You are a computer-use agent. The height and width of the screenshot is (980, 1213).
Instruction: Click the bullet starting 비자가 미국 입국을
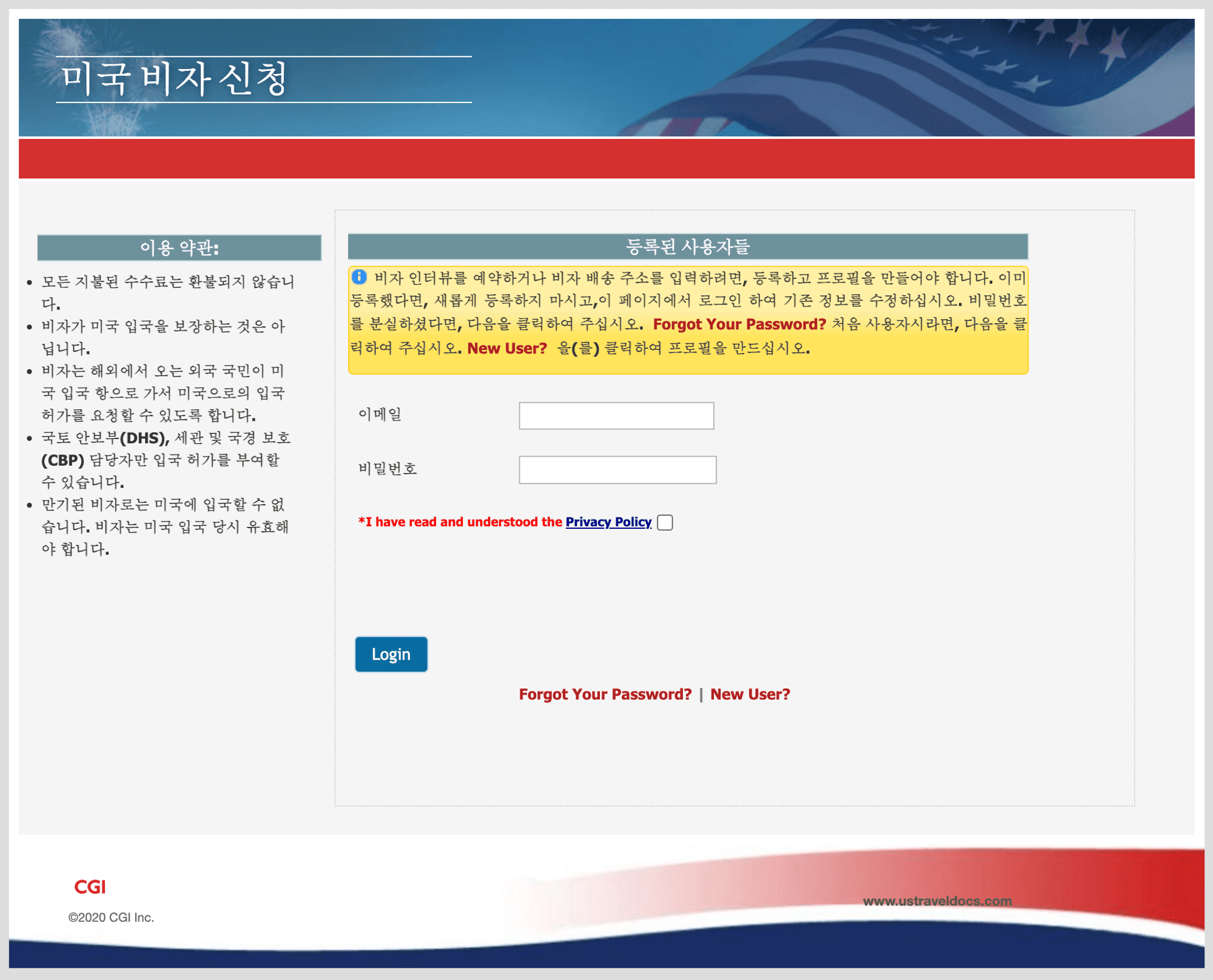[x=163, y=337]
